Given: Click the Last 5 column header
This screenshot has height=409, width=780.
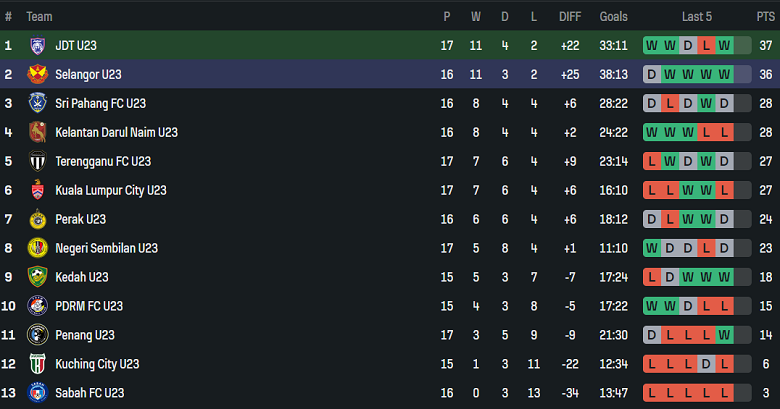Looking at the screenshot, I should [x=697, y=17].
